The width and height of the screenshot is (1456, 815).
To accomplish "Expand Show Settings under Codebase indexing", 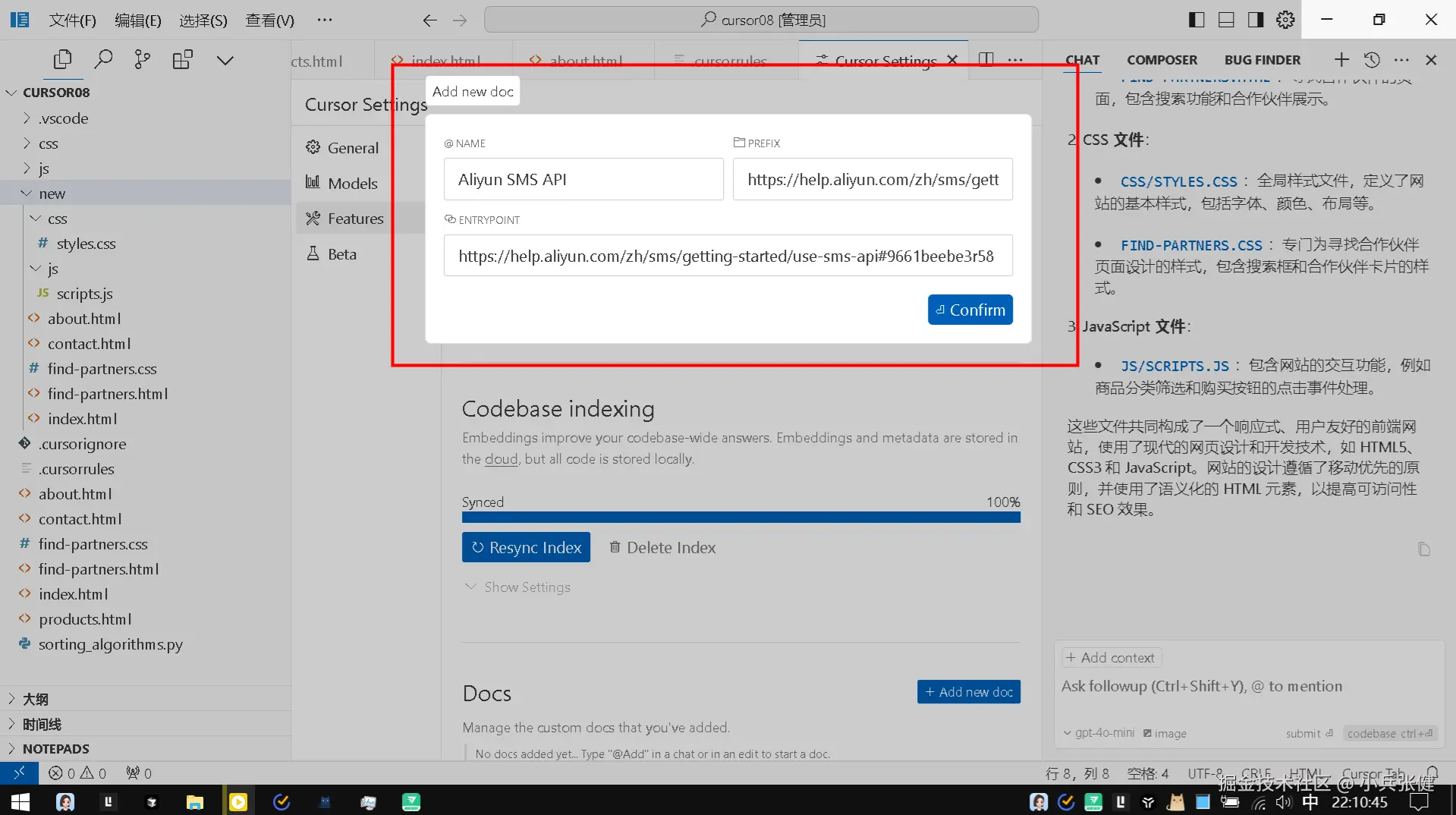I will click(517, 587).
